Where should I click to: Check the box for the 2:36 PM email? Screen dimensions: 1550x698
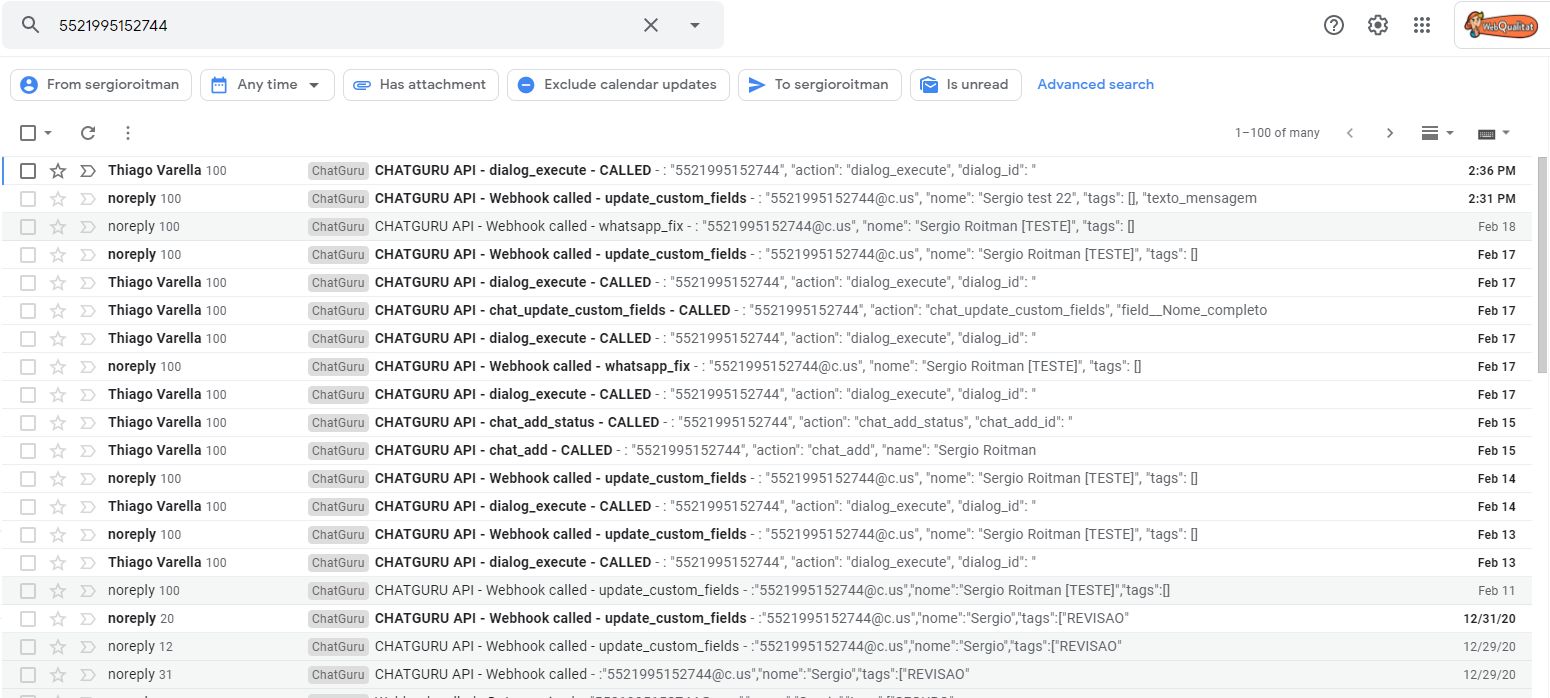click(28, 171)
